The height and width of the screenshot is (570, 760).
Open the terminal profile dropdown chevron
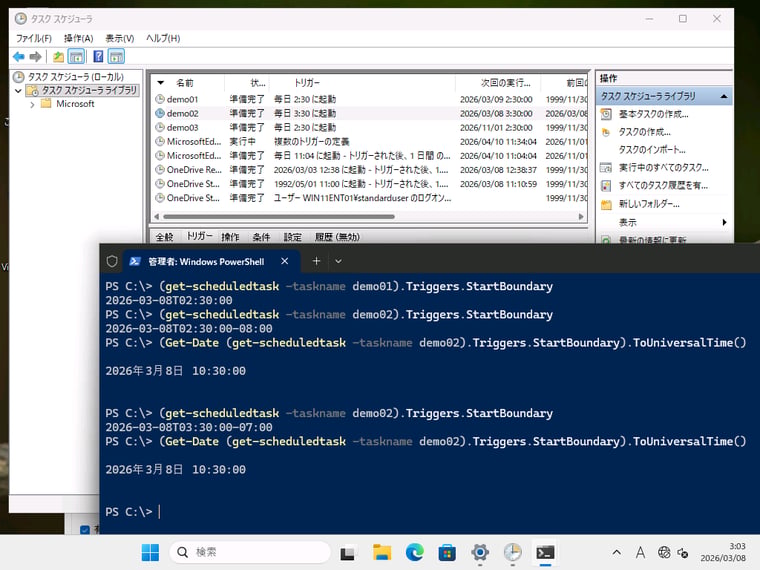[338, 261]
